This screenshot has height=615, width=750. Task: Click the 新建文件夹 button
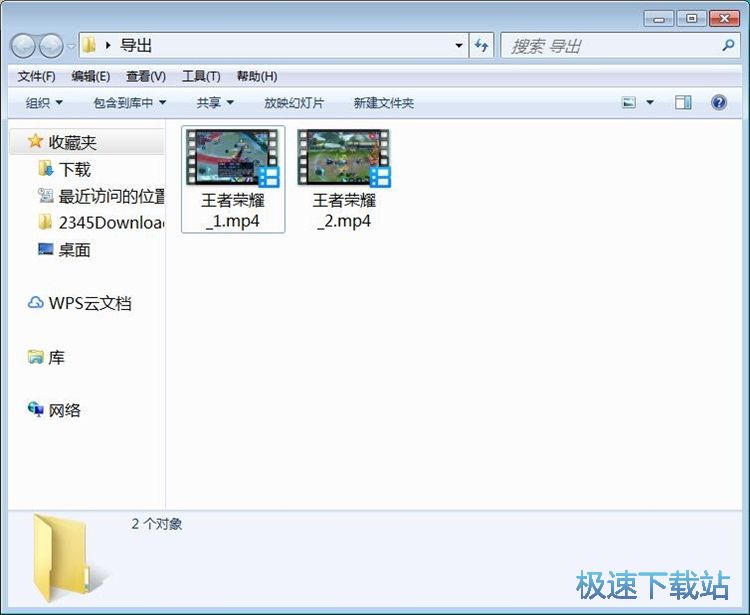pyautogui.click(x=384, y=103)
